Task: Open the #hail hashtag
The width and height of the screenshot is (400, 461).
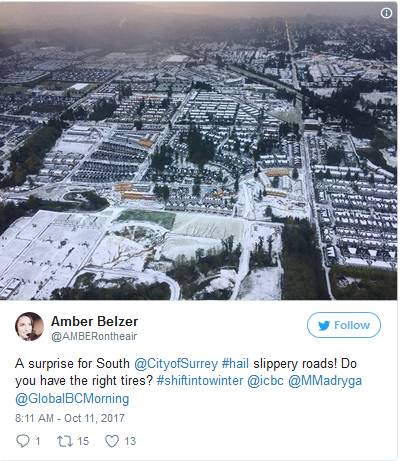Action: pyautogui.click(x=235, y=363)
